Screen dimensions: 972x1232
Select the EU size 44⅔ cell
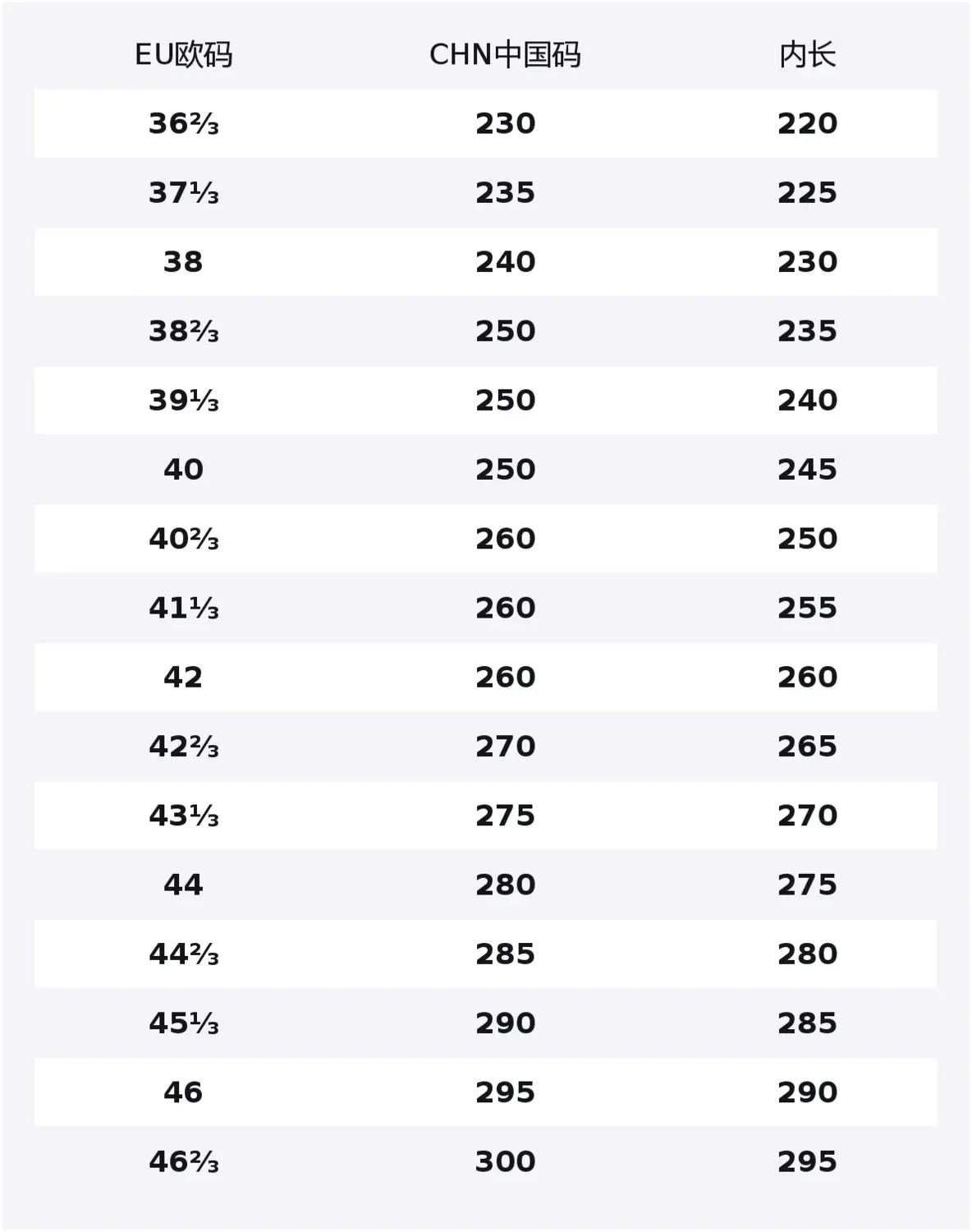183,954
